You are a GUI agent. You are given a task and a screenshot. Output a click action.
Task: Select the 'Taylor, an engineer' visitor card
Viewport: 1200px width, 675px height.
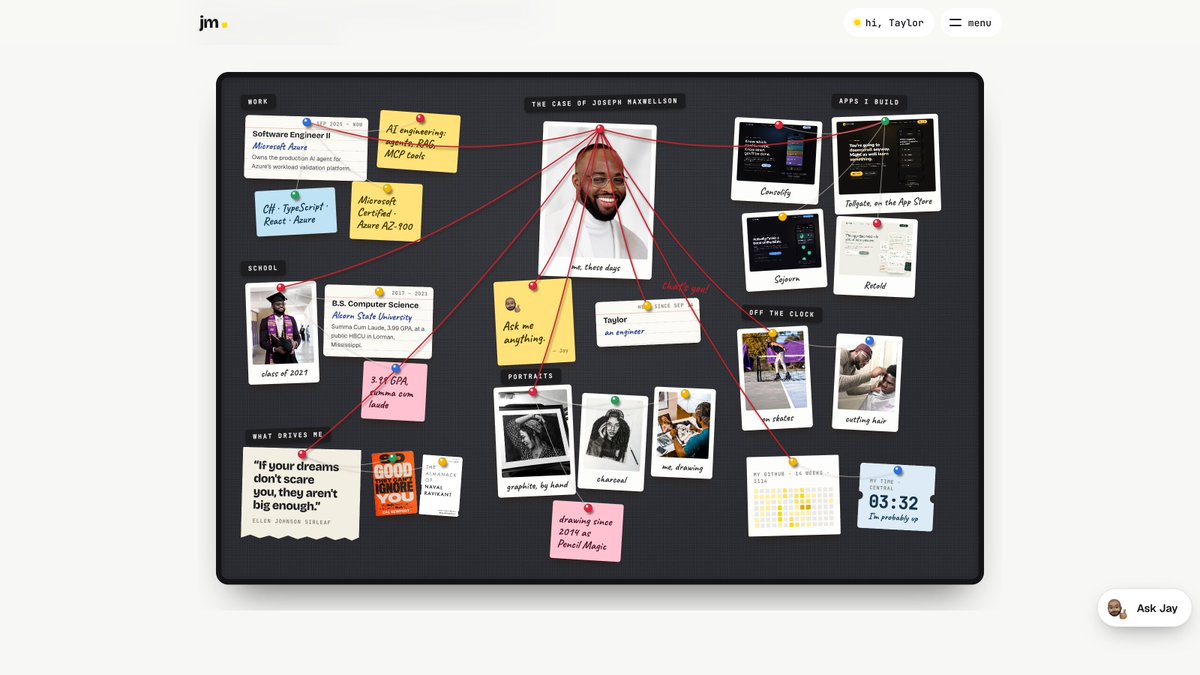648,323
